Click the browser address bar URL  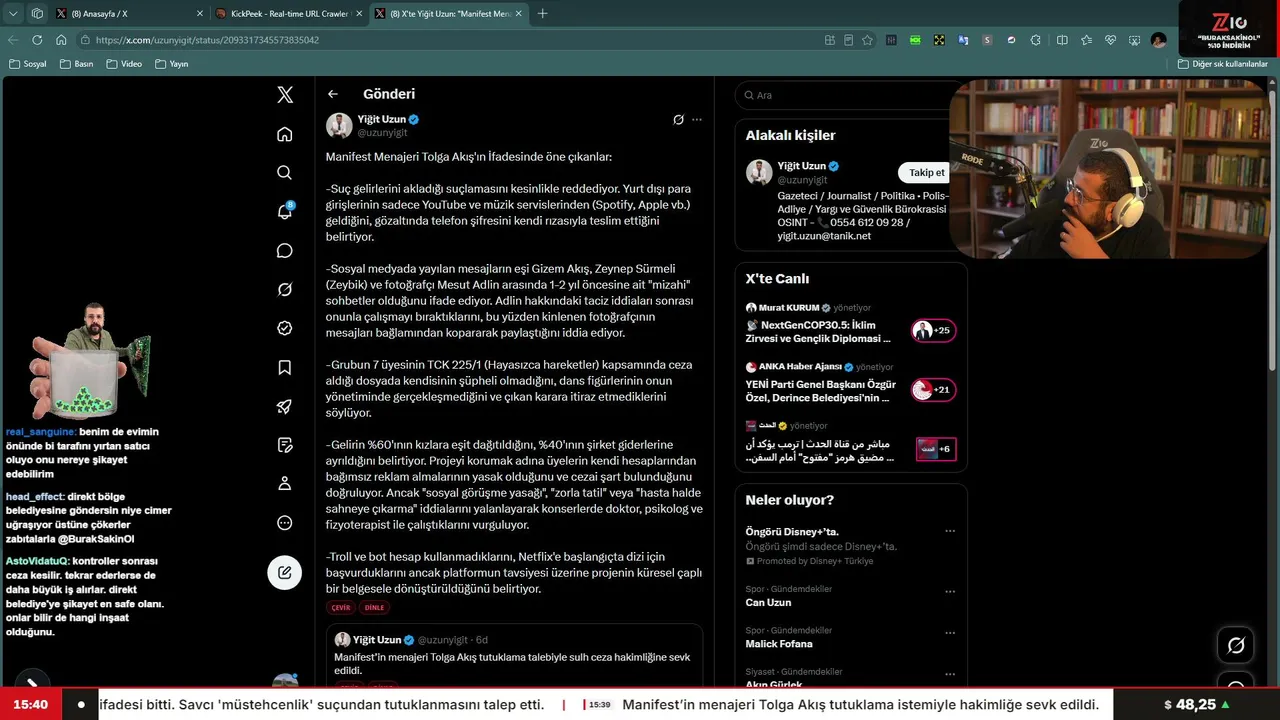(x=207, y=40)
